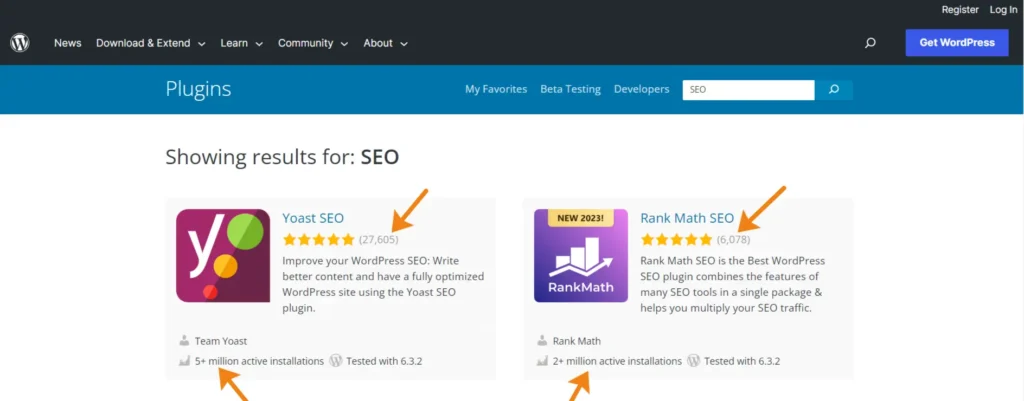Click the Get WordPress button
The image size is (1024, 401).
click(957, 43)
